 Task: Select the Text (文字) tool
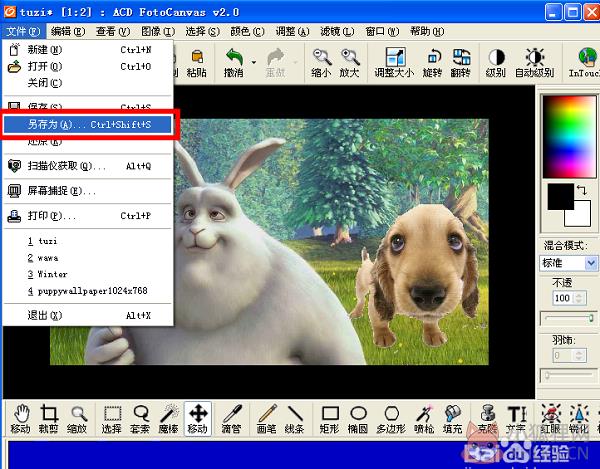[517, 419]
